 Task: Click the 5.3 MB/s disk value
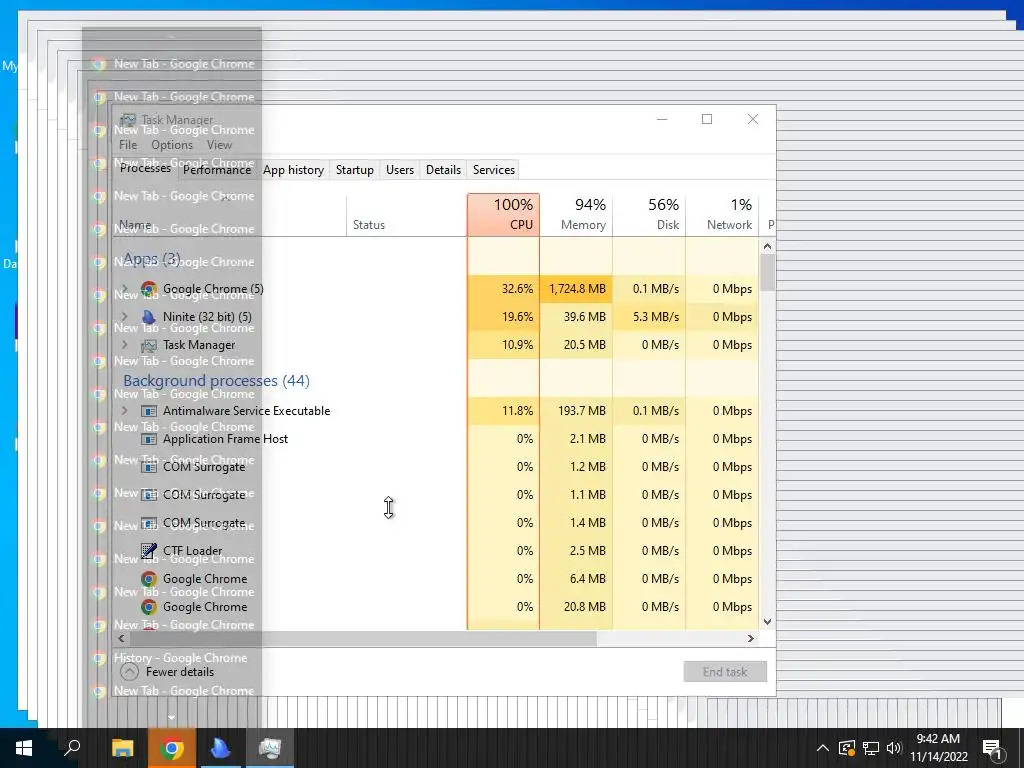[656, 317]
